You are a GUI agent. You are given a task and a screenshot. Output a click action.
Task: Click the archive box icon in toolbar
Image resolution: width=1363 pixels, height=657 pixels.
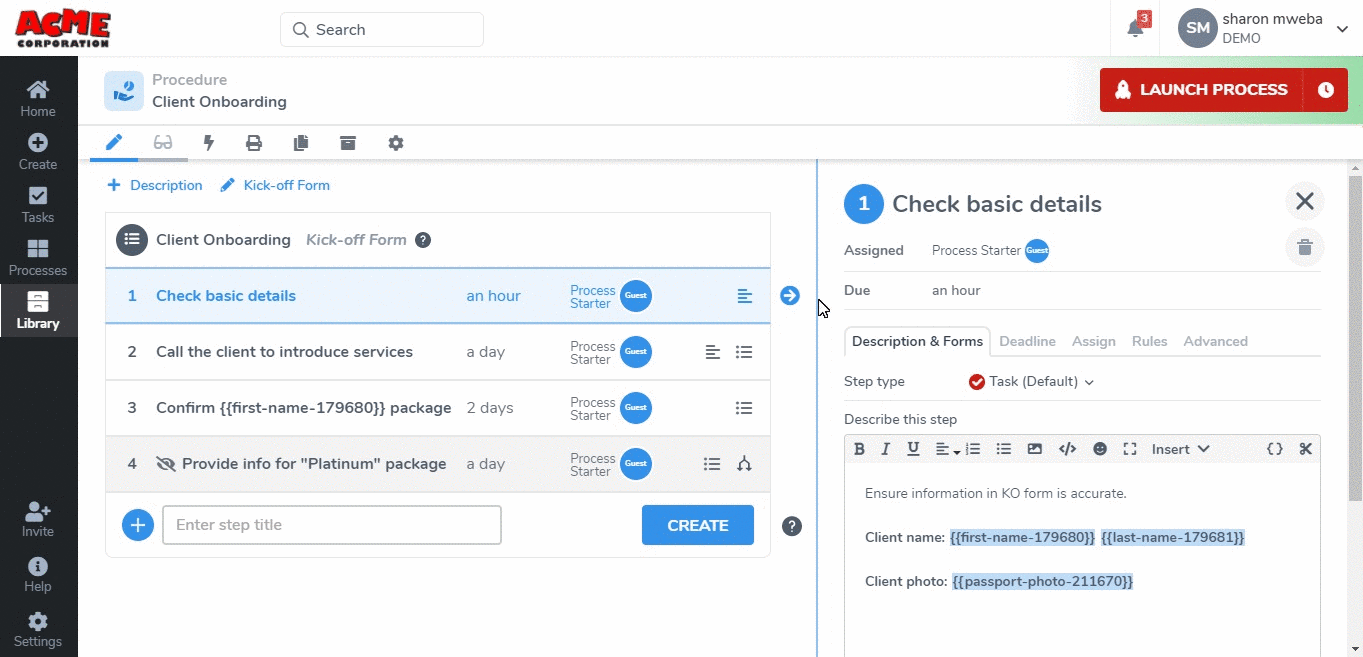[347, 143]
